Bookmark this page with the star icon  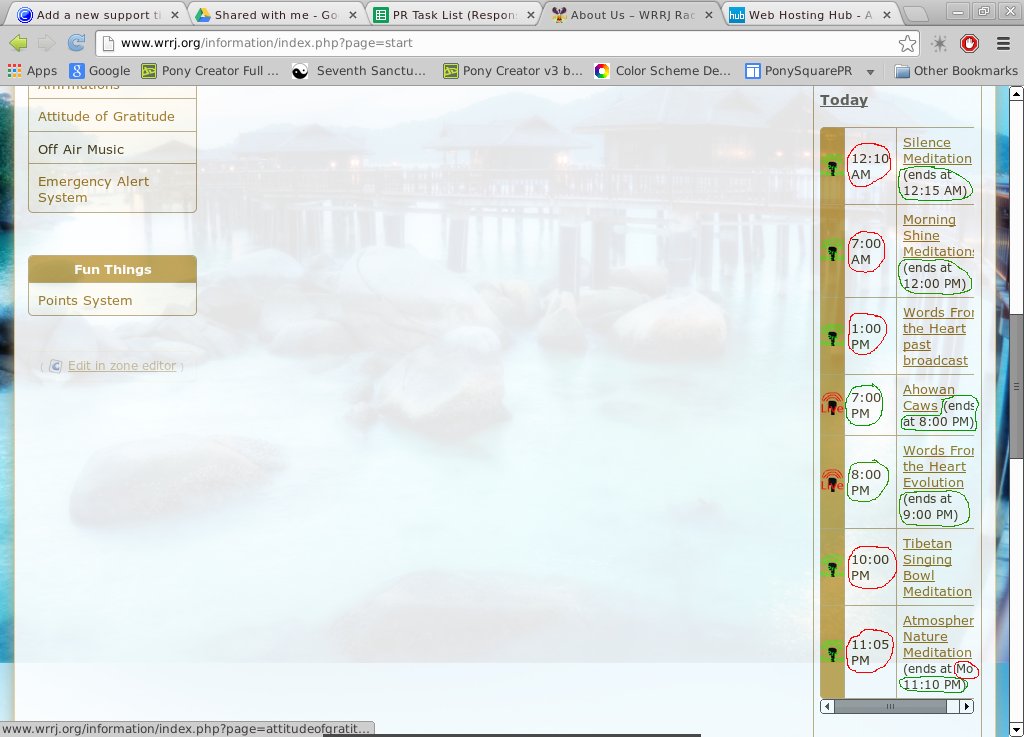[906, 44]
